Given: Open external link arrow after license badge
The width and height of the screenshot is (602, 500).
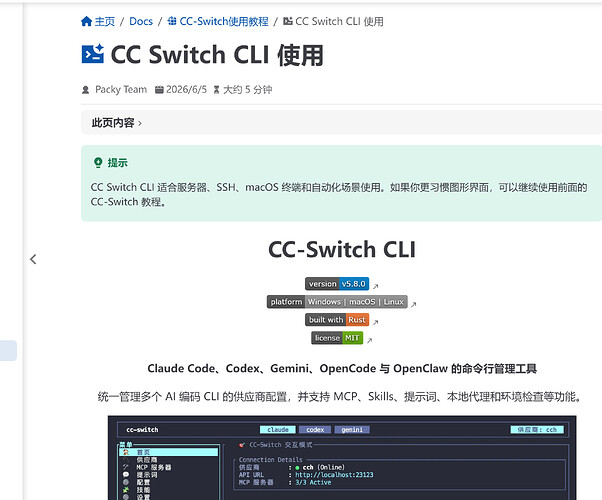Looking at the screenshot, I should click(x=370, y=340).
